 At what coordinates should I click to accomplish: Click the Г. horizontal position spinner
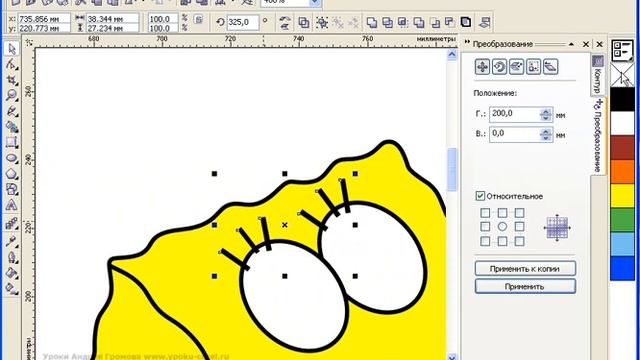click(546, 115)
